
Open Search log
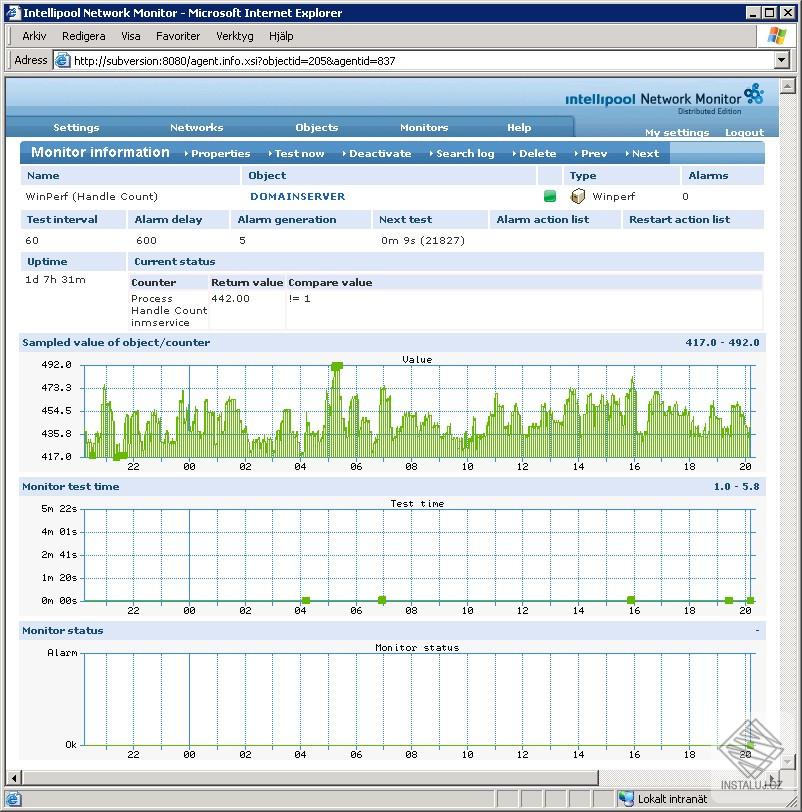(462, 153)
